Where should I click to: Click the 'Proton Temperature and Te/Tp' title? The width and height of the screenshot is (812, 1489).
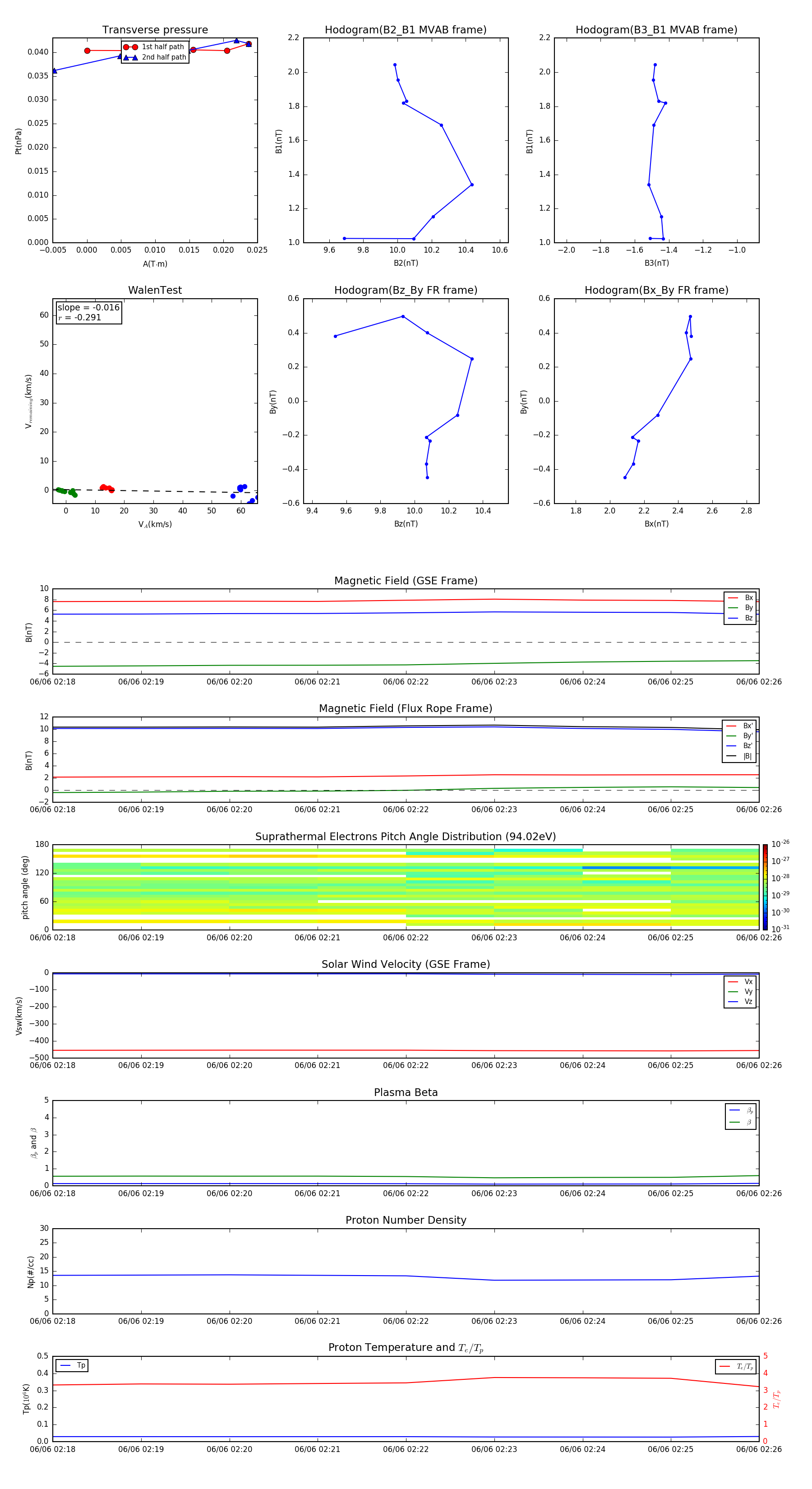[406, 1348]
